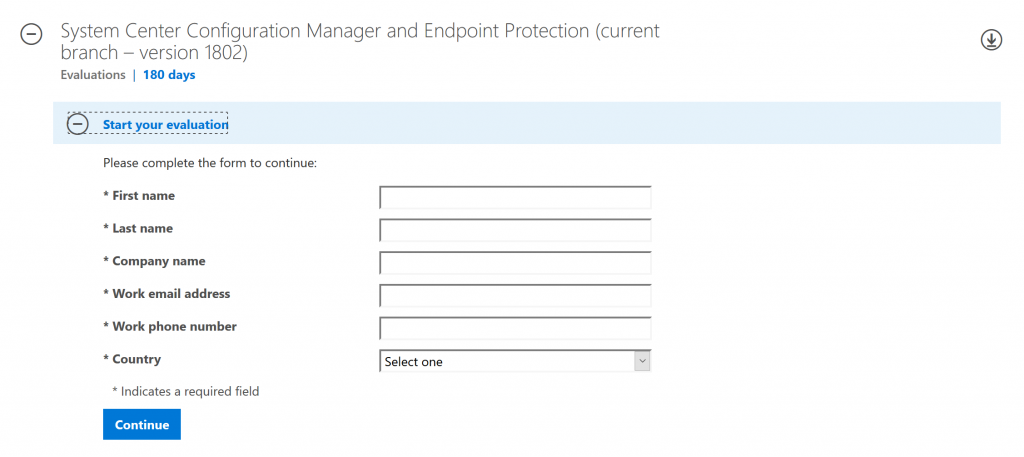Select the Company name input field
Viewport: 1024px width, 457px height.
tap(515, 262)
